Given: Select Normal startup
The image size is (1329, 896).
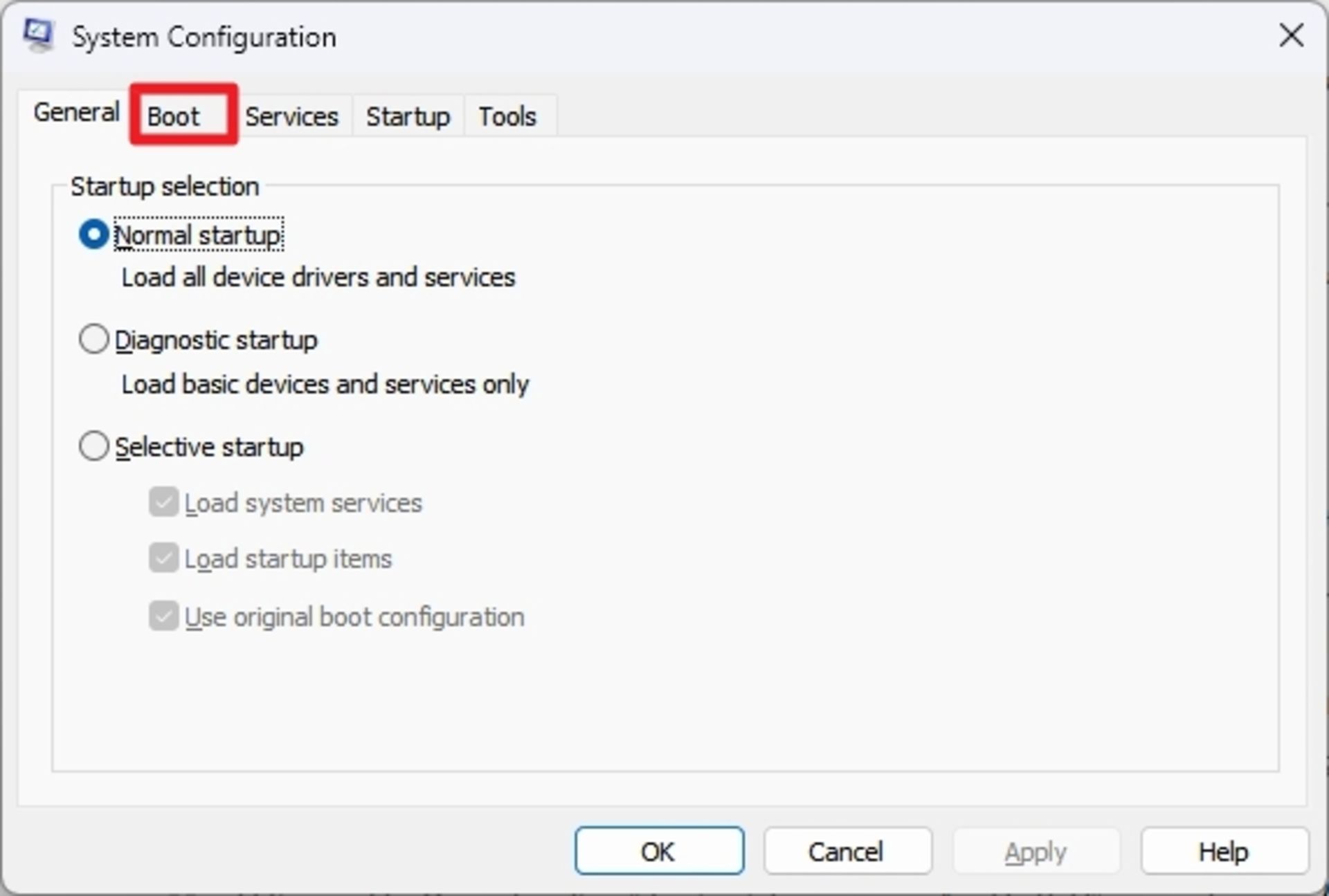Looking at the screenshot, I should tap(93, 235).
